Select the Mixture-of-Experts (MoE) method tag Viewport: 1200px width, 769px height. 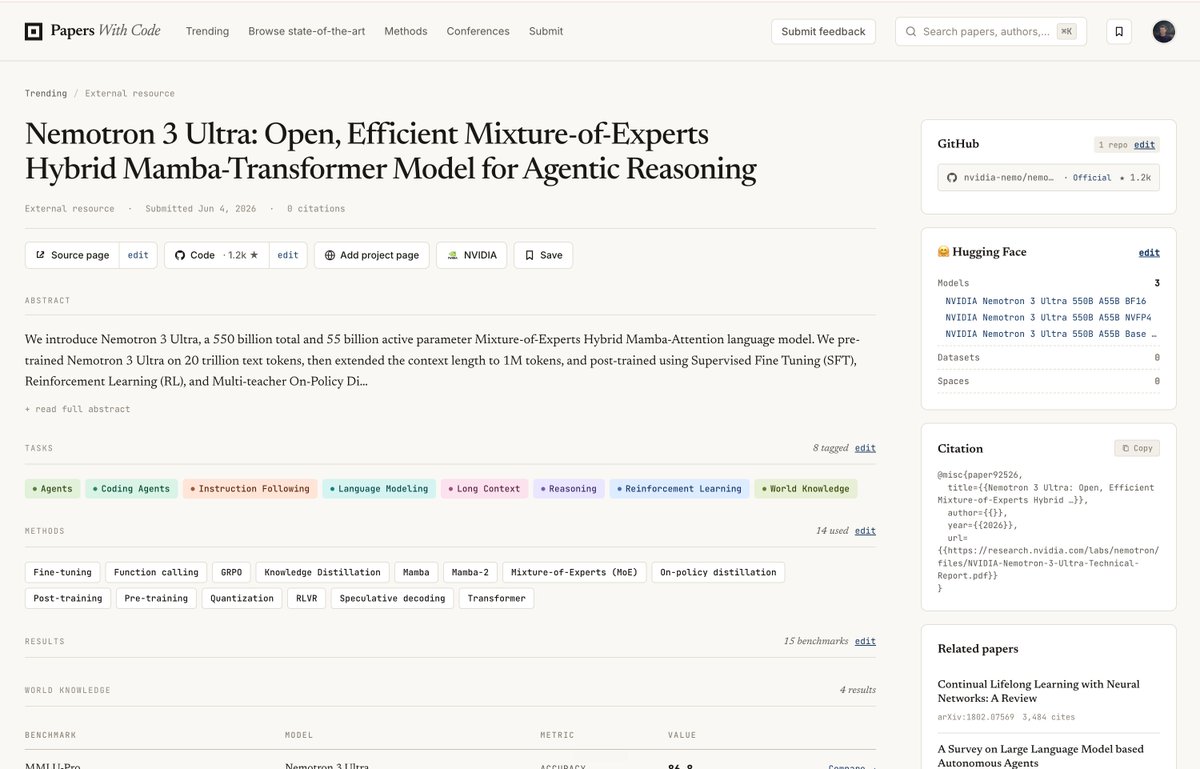(x=574, y=572)
